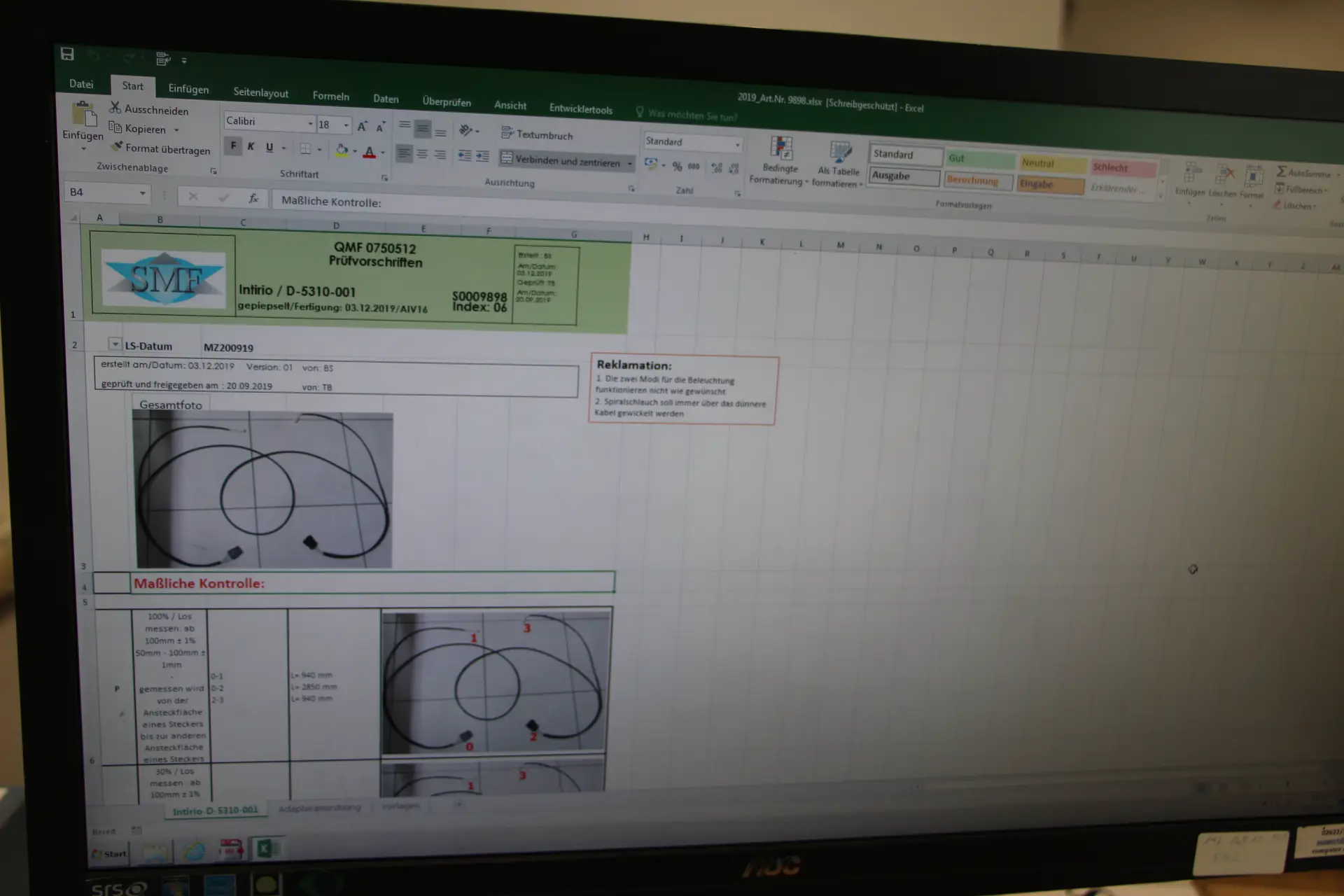Open the Standard number format dropdown

(737, 144)
